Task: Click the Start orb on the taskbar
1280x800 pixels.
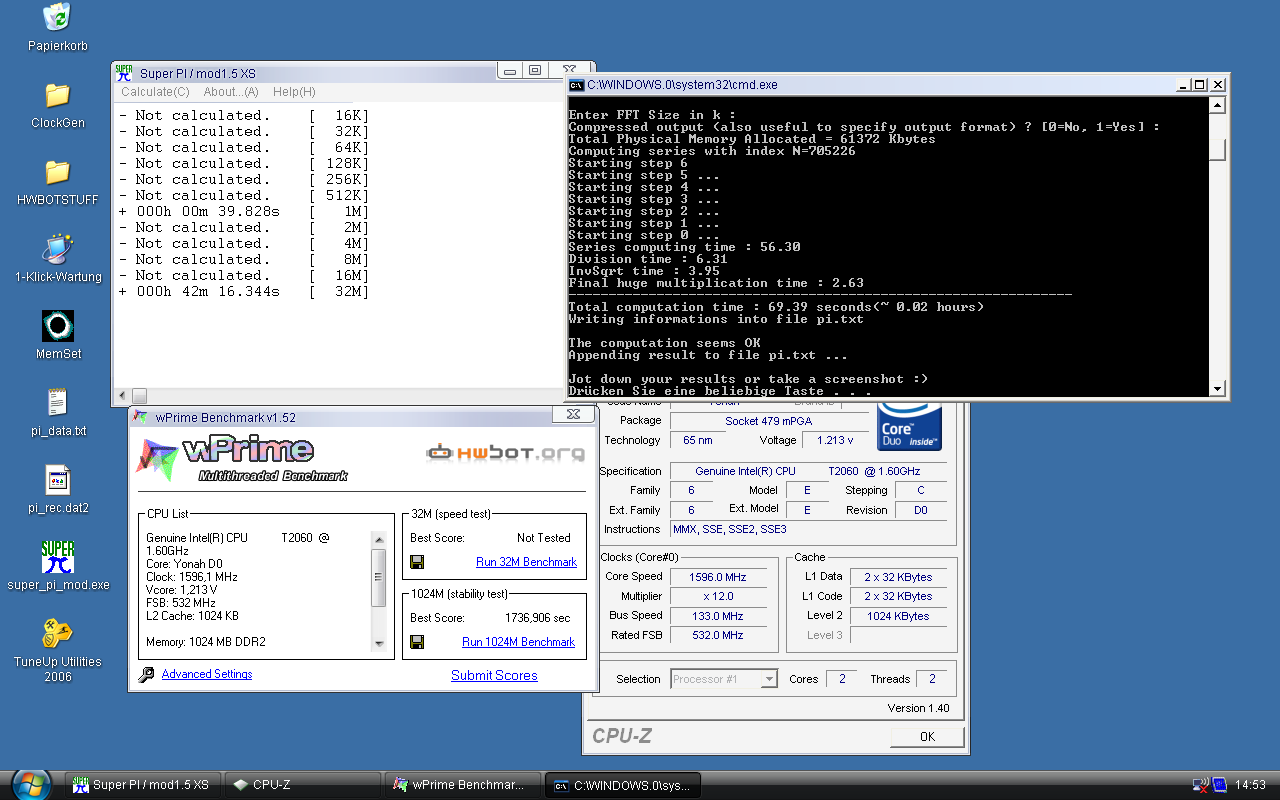Action: 30,785
